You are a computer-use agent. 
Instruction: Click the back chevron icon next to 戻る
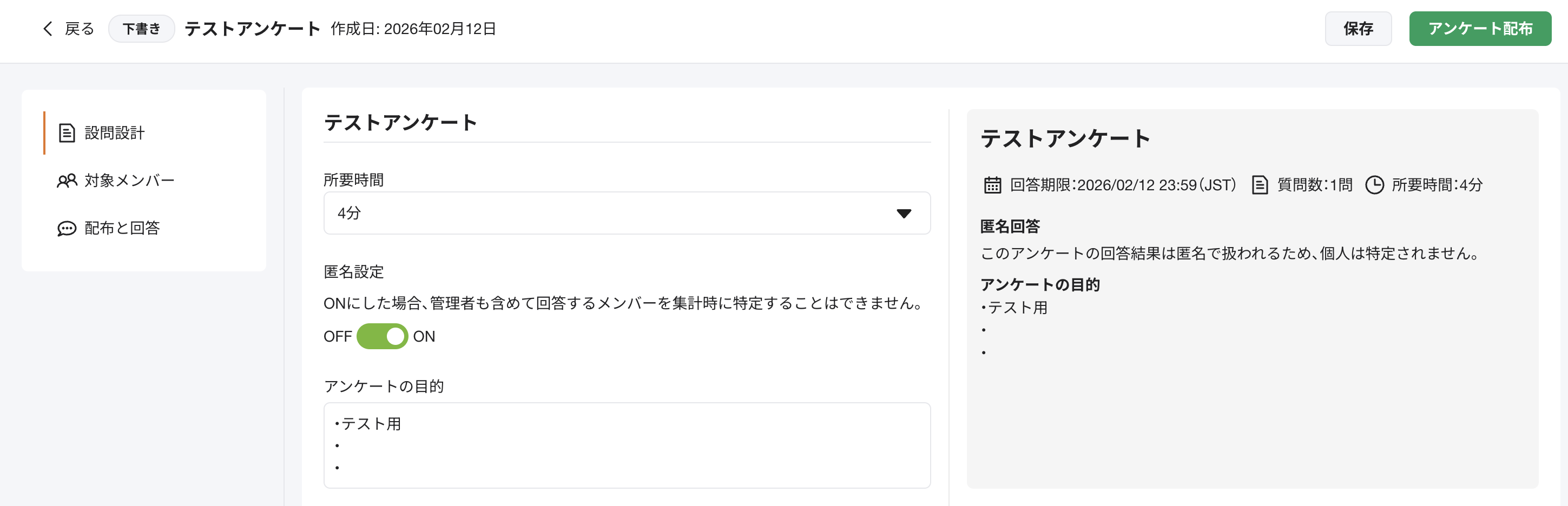click(48, 29)
